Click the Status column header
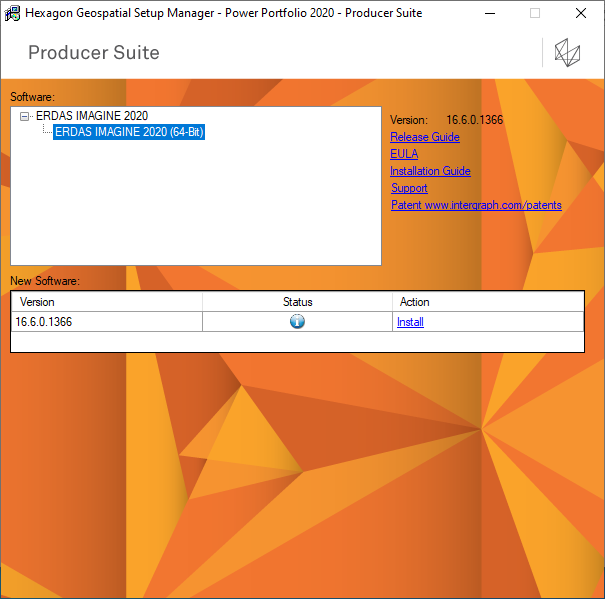 click(297, 302)
